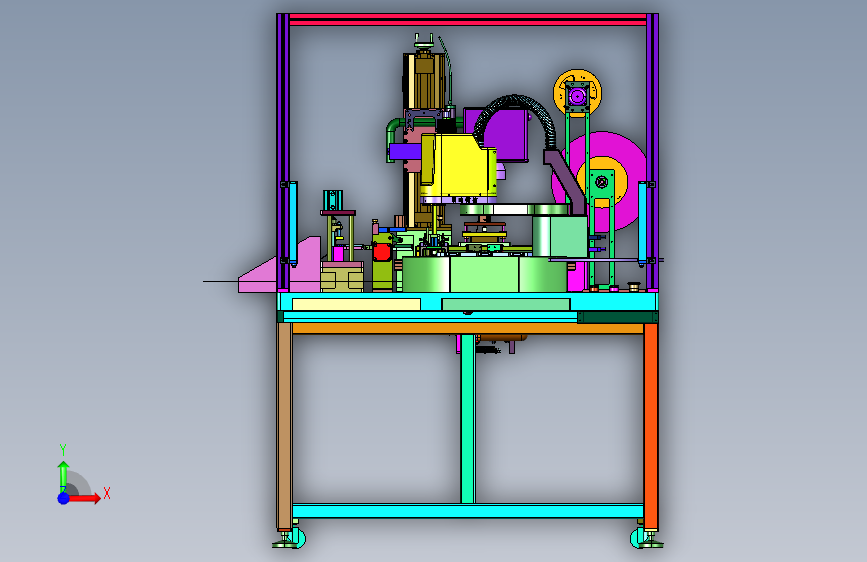Select the yellow housing on the machine head
The width and height of the screenshot is (867, 562).
click(x=458, y=168)
